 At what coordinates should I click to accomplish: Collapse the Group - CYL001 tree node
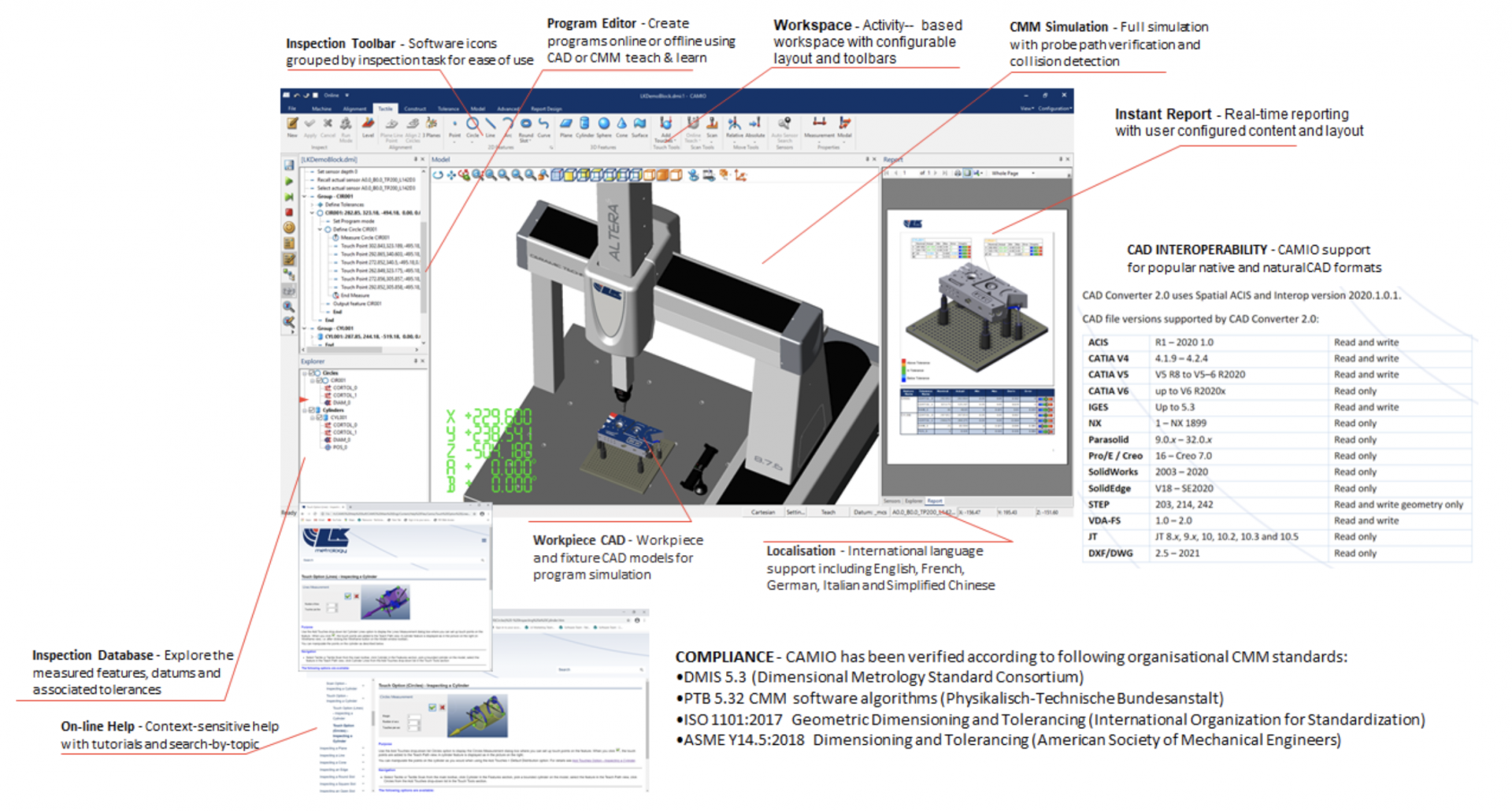(x=305, y=328)
